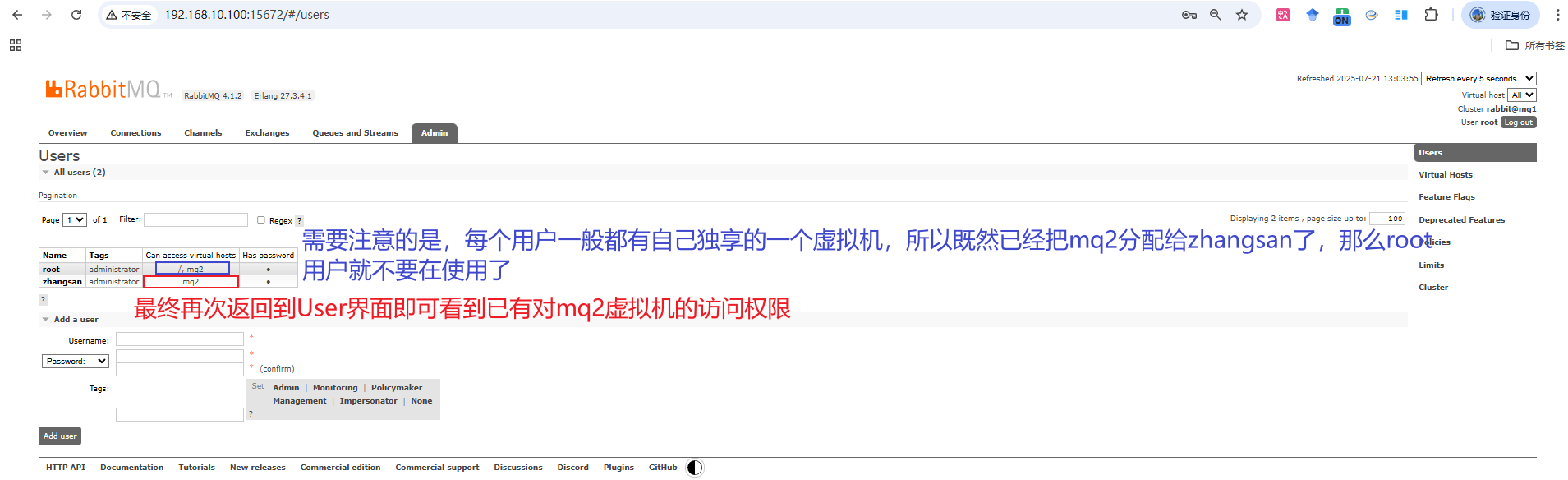Set the Impersonator tag
Viewport: 1568px width, 480px height.
click(x=368, y=400)
